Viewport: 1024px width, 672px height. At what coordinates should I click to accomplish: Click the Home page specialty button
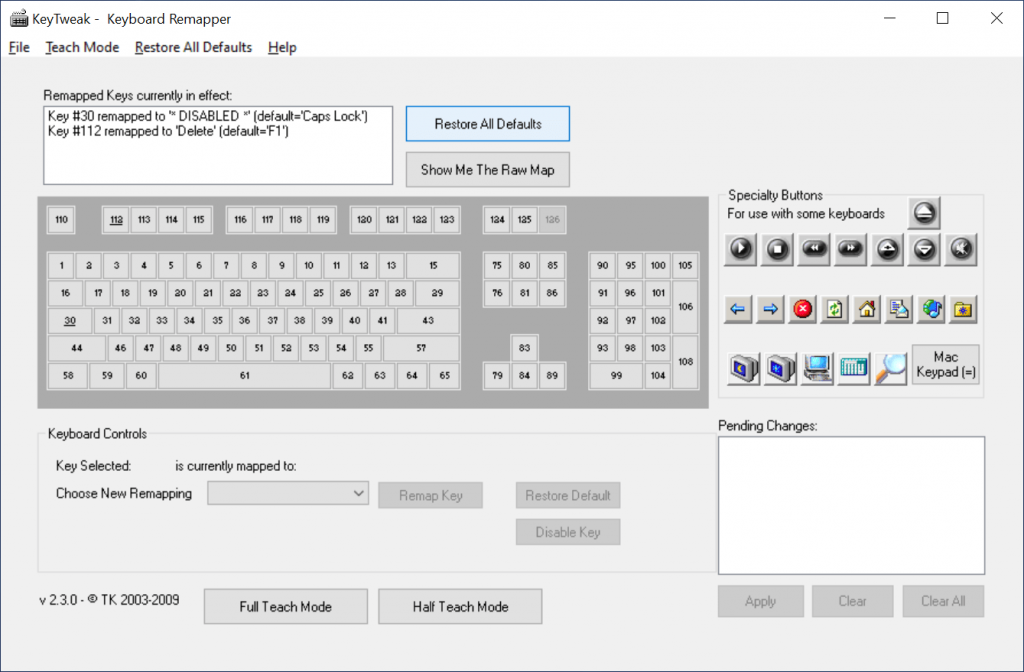click(866, 309)
